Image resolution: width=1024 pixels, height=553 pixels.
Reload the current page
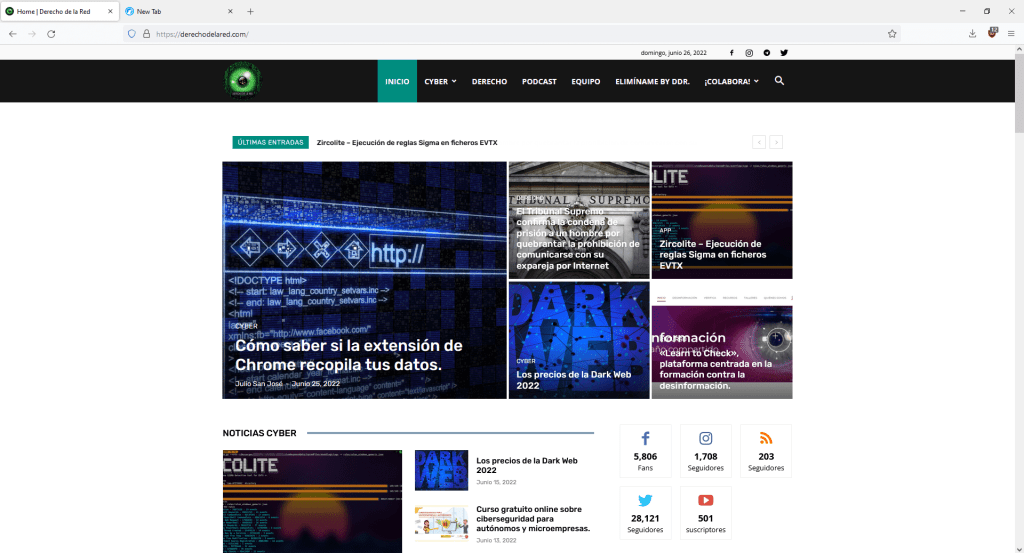pos(51,33)
